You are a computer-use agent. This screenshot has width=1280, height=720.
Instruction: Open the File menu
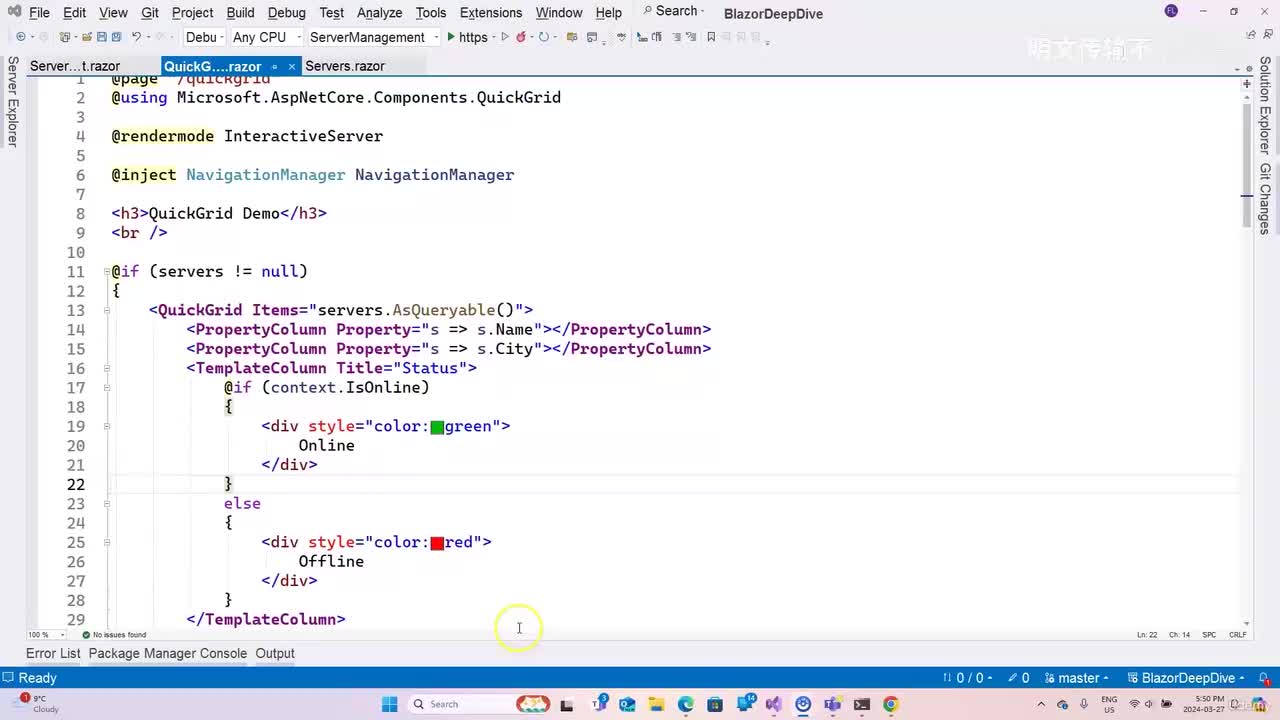[x=39, y=13]
